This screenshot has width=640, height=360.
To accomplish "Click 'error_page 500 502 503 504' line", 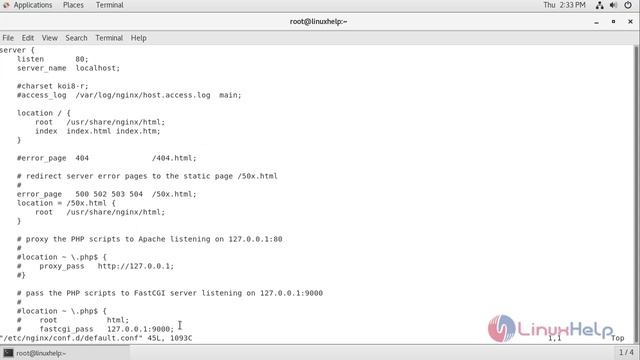I will (x=107, y=194).
